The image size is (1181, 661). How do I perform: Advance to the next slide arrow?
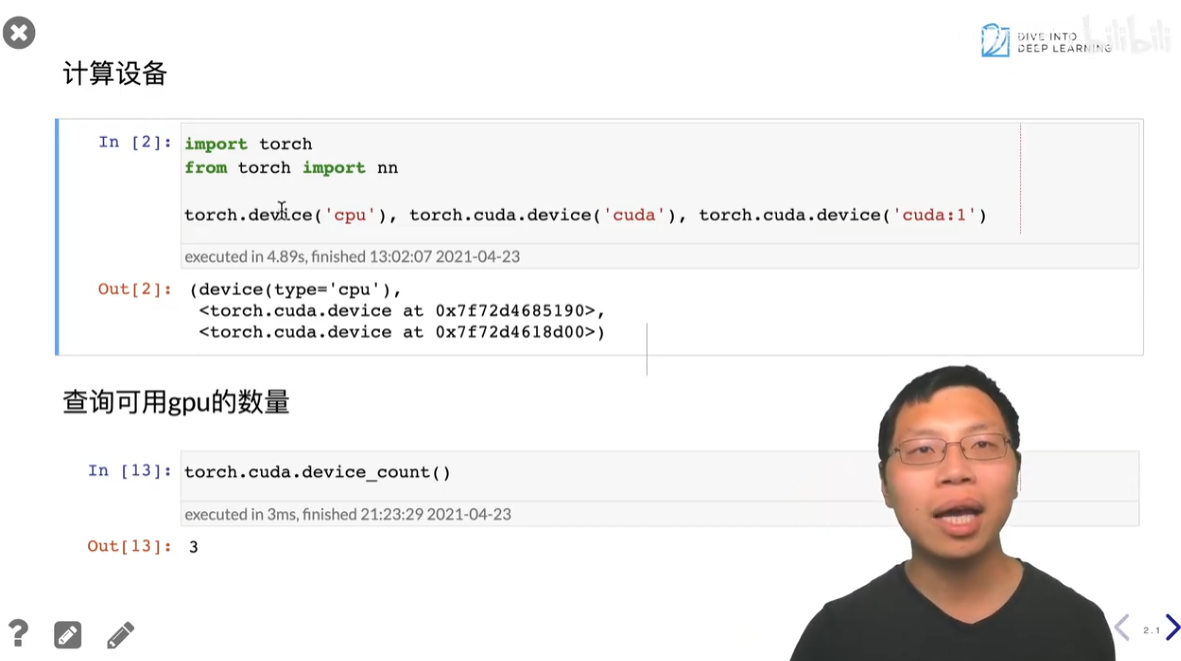(1172, 627)
